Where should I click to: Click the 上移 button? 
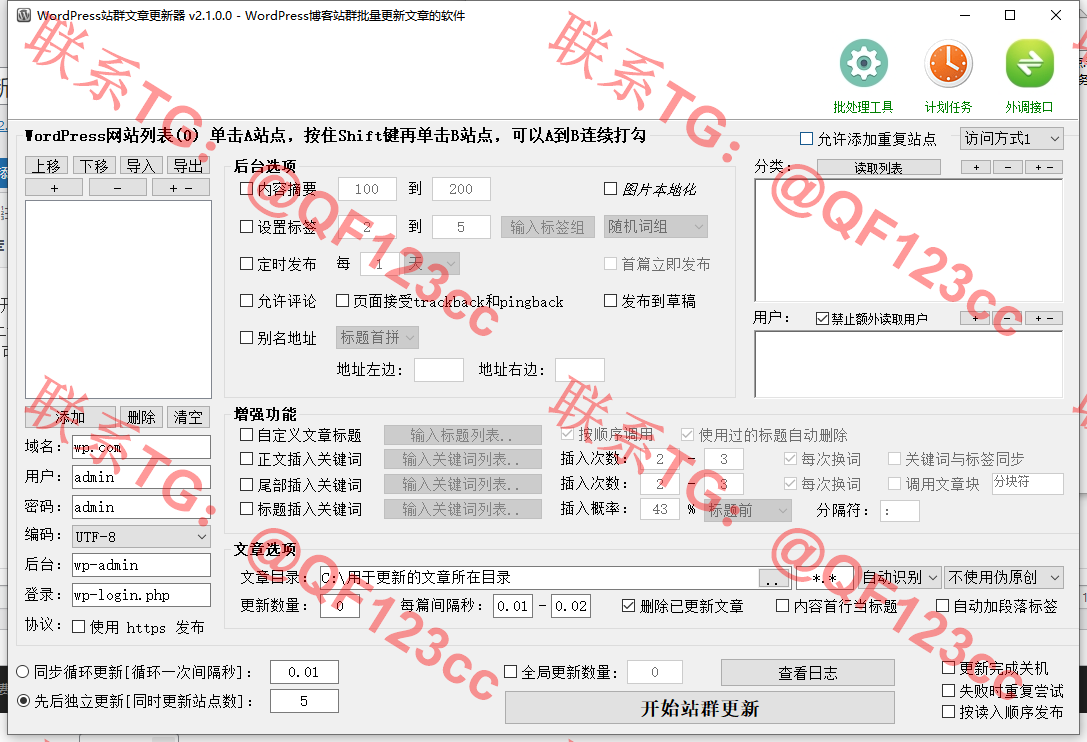pos(46,166)
